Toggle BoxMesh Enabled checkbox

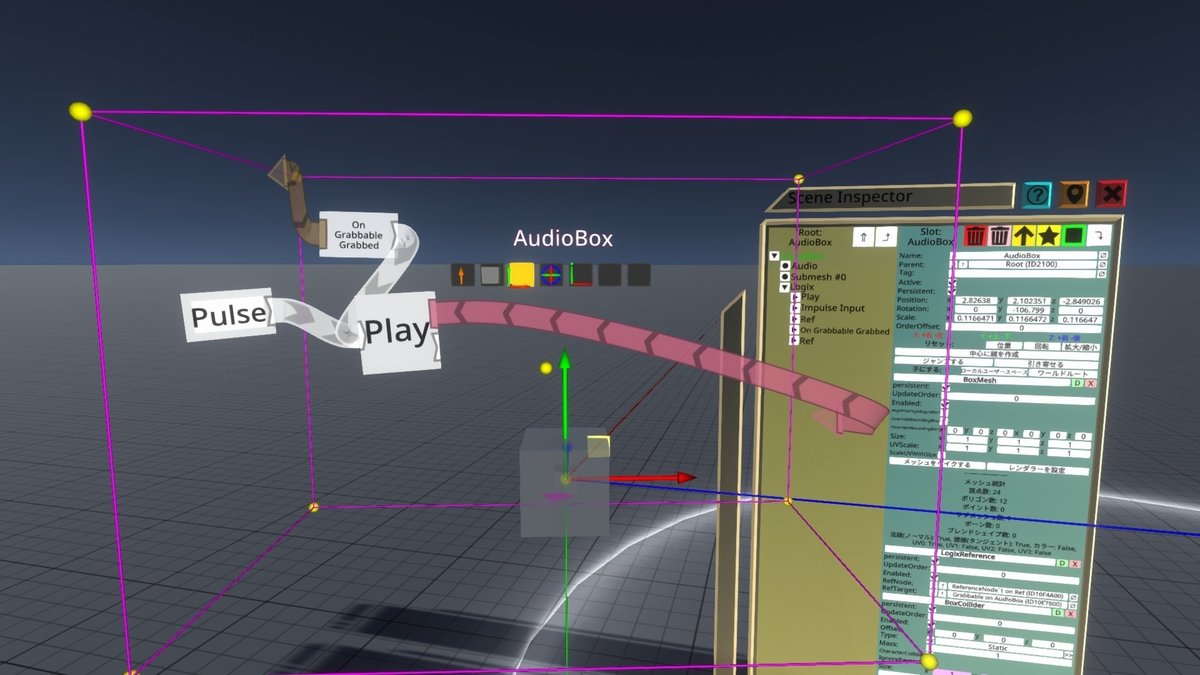[x=945, y=404]
